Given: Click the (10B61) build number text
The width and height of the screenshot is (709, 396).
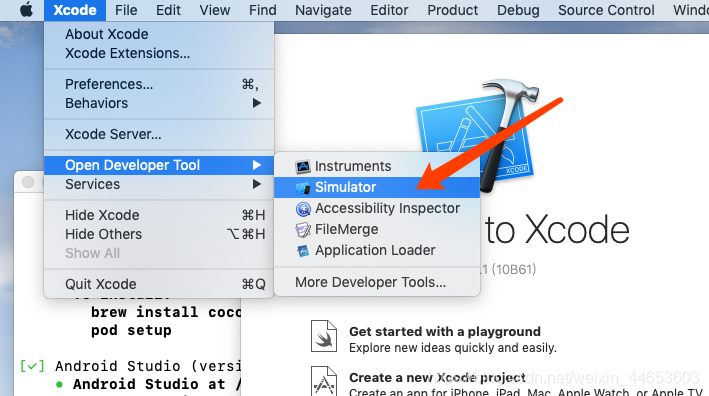Looking at the screenshot, I should (514, 269).
